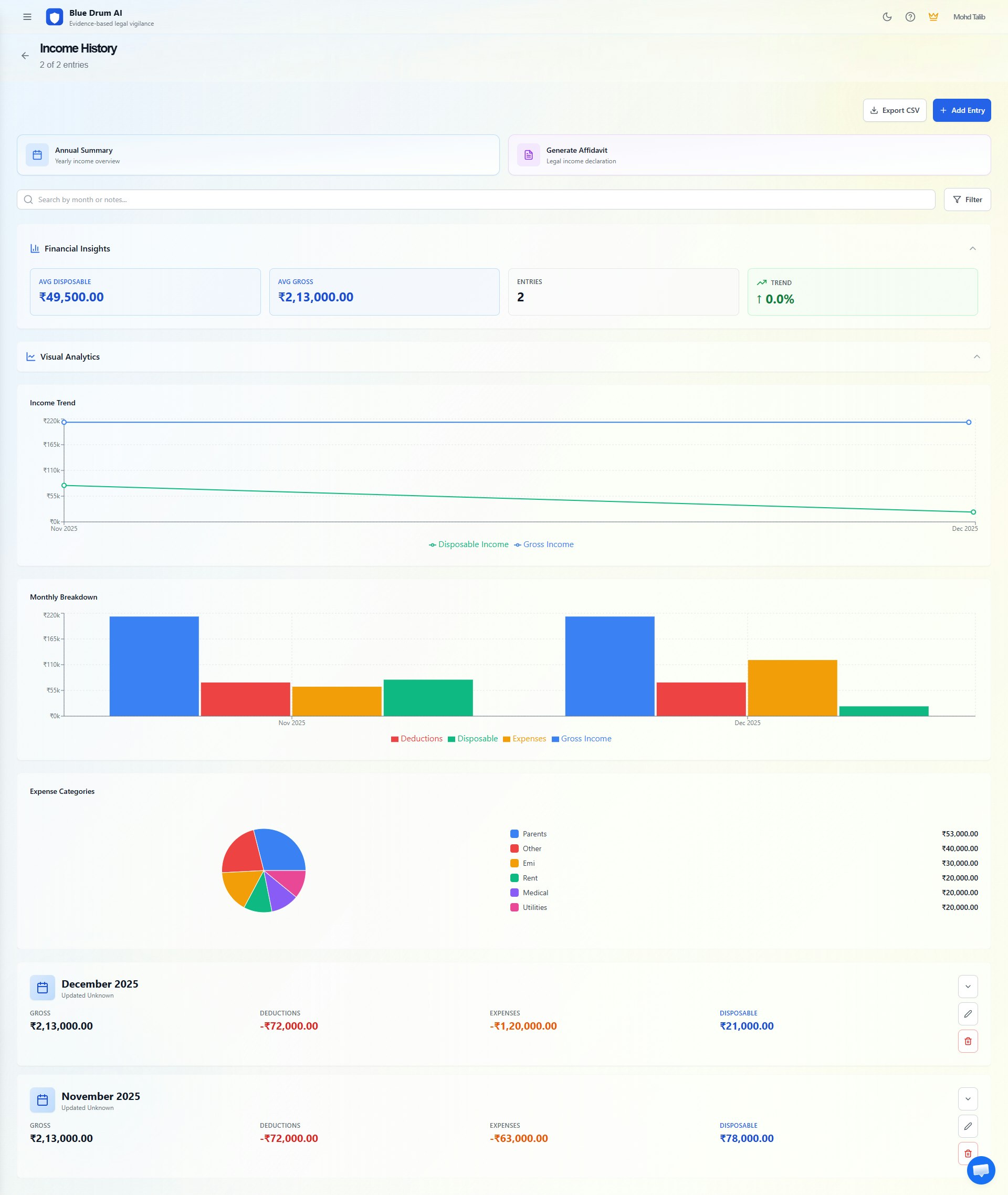The height and width of the screenshot is (1195, 1008).
Task: Toggle dark mode with the moon icon
Action: click(x=887, y=17)
